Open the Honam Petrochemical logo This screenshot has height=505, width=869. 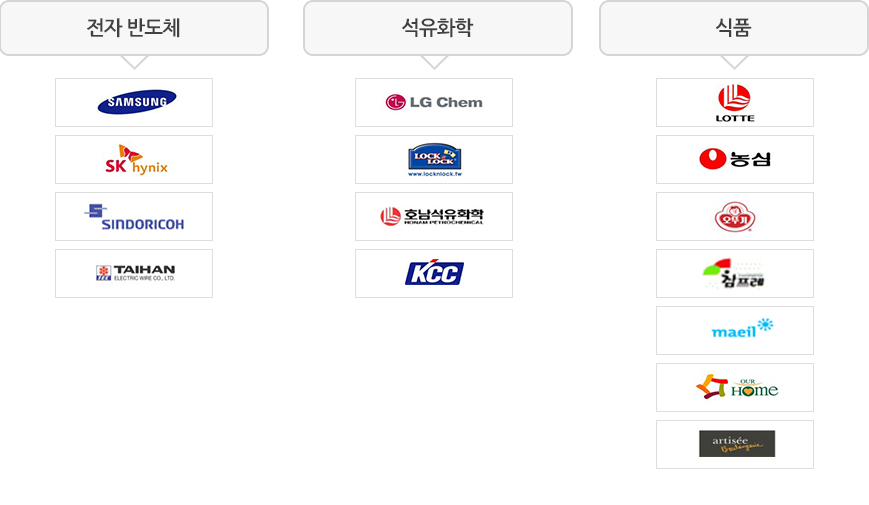click(434, 216)
